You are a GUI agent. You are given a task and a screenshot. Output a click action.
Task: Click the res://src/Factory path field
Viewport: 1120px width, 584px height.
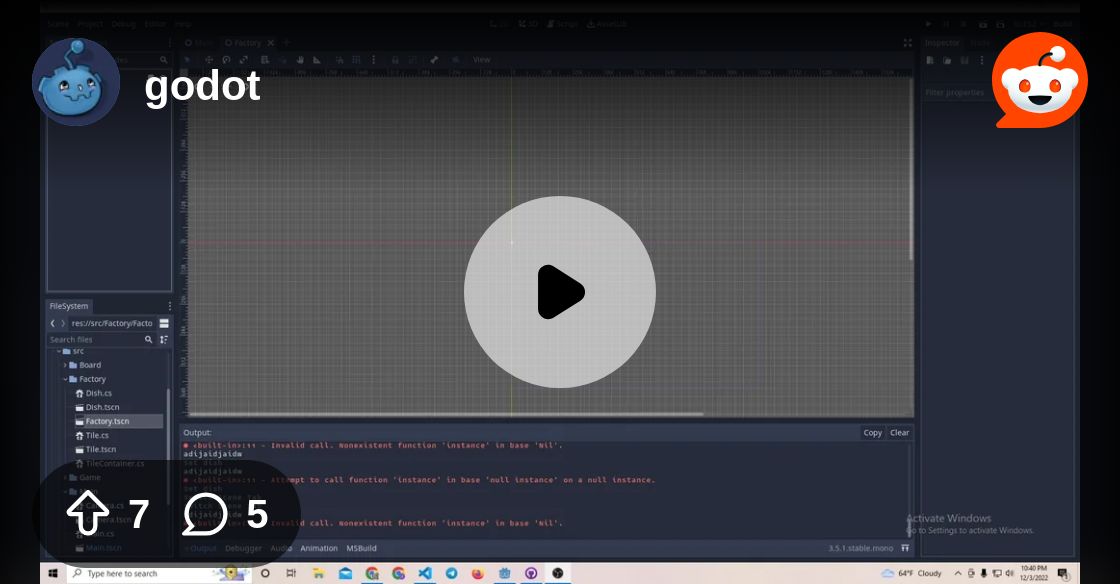point(112,323)
